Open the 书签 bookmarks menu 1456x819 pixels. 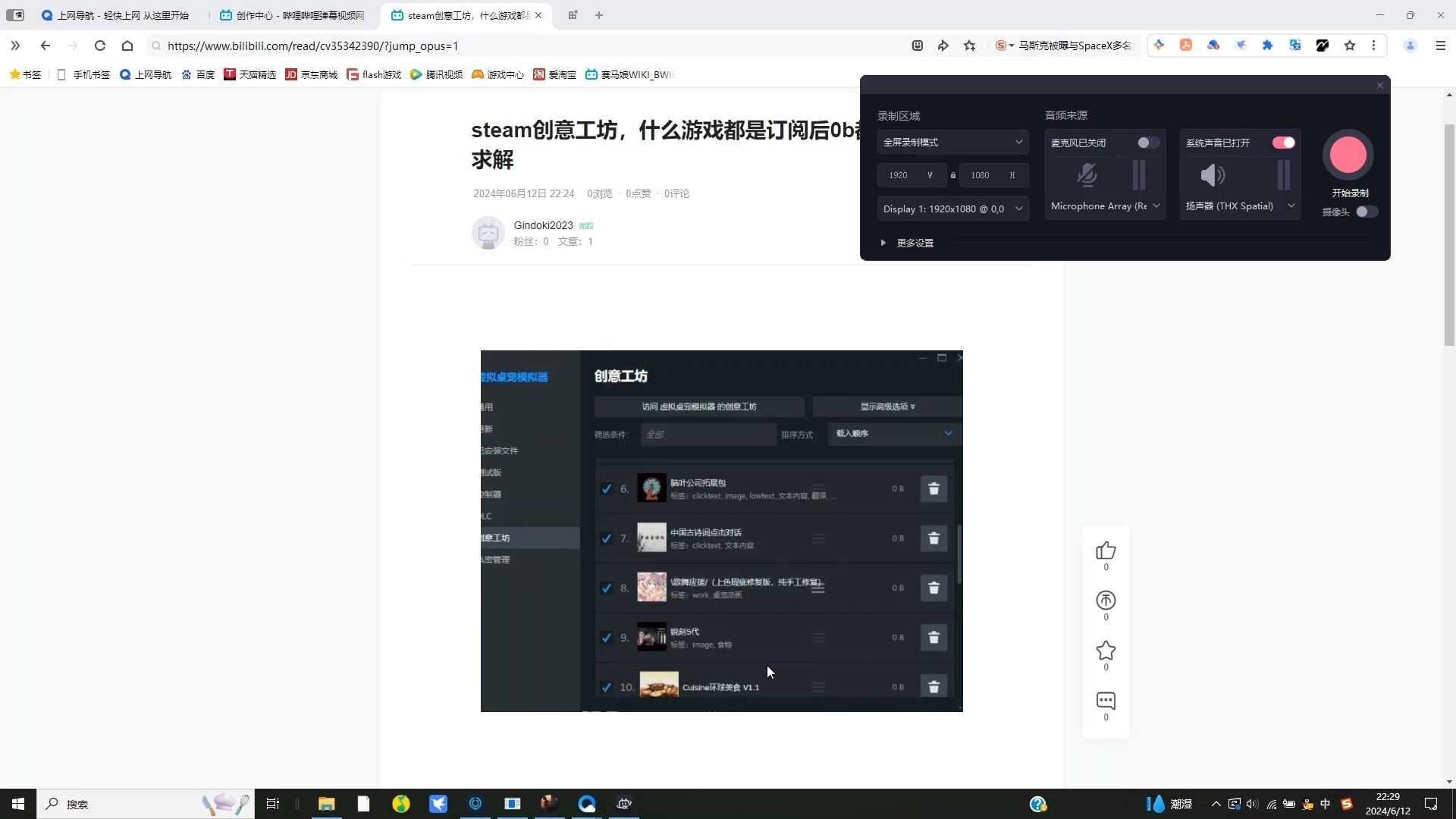[25, 74]
